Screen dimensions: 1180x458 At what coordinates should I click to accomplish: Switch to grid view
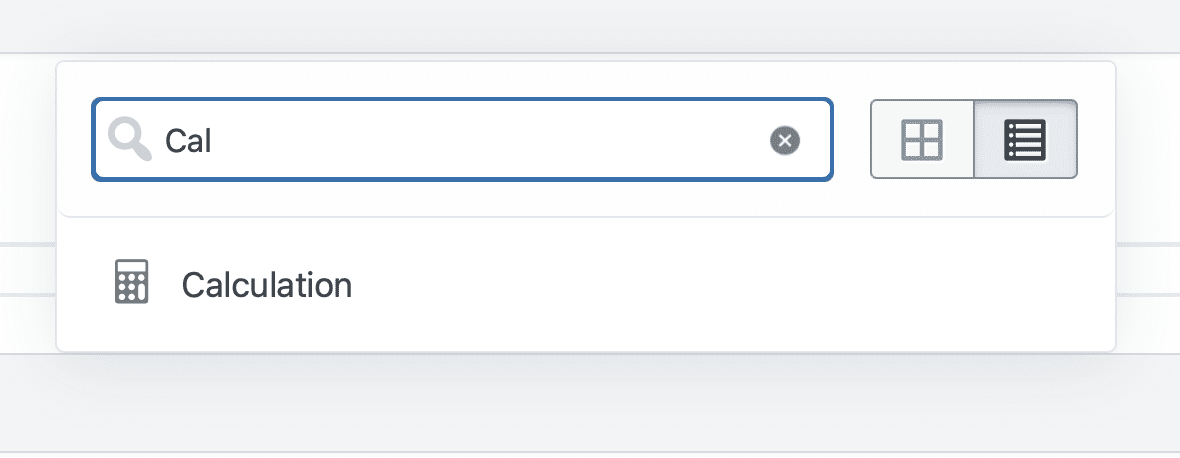922,140
